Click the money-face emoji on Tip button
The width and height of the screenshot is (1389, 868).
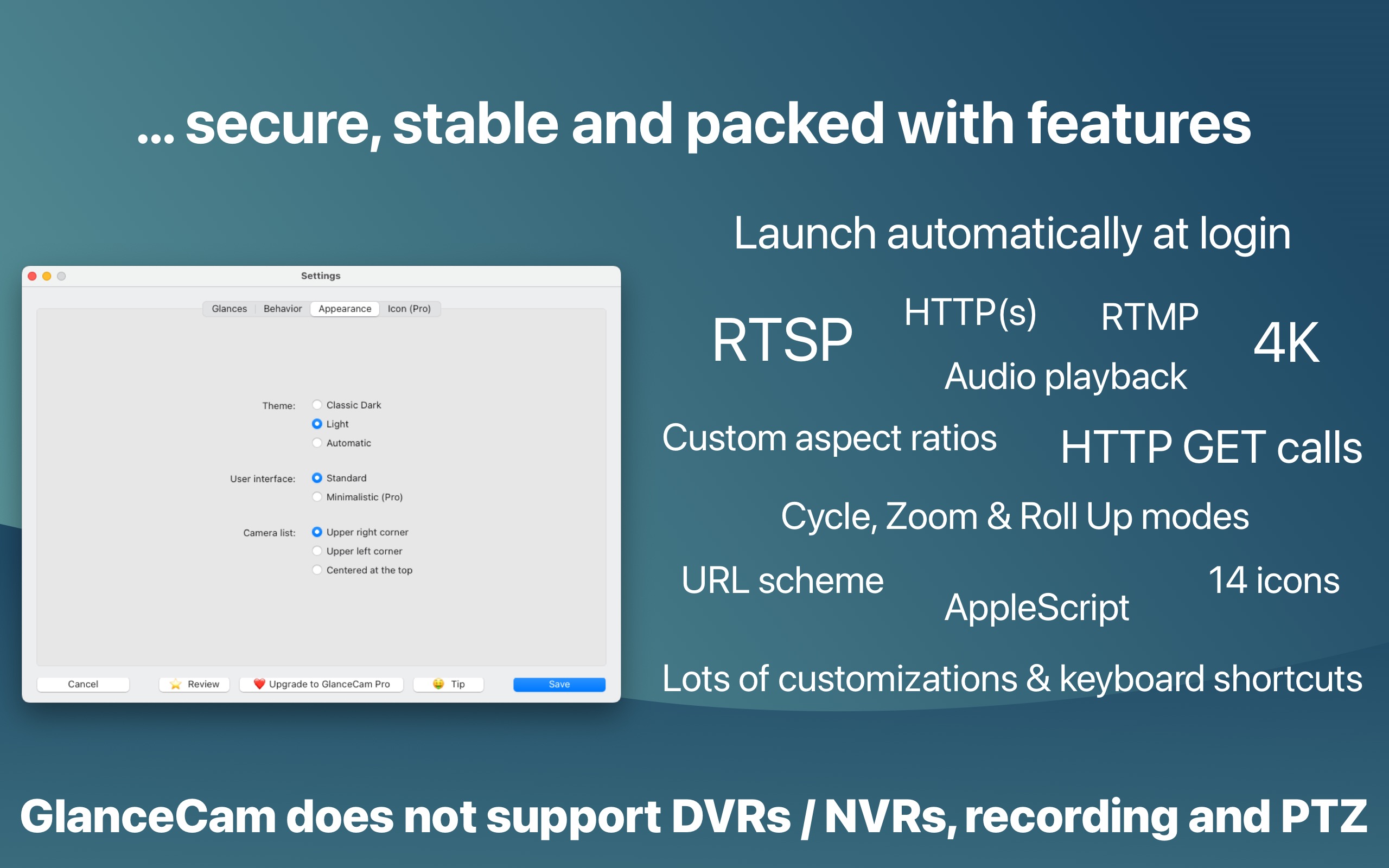[x=438, y=684]
